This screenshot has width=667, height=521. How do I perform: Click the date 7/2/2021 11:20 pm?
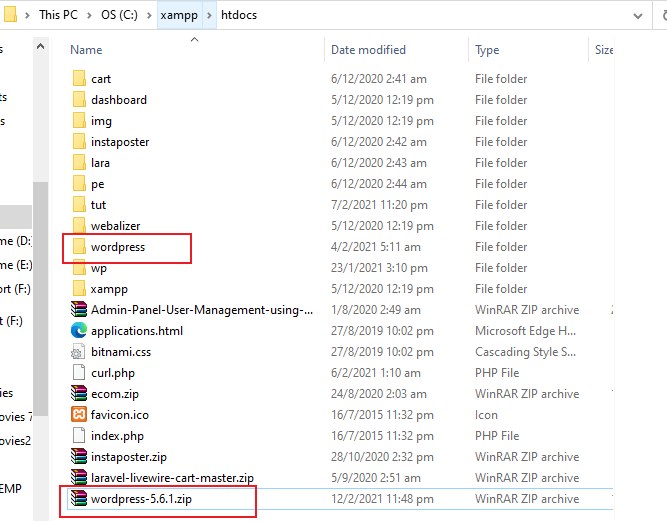(379, 205)
